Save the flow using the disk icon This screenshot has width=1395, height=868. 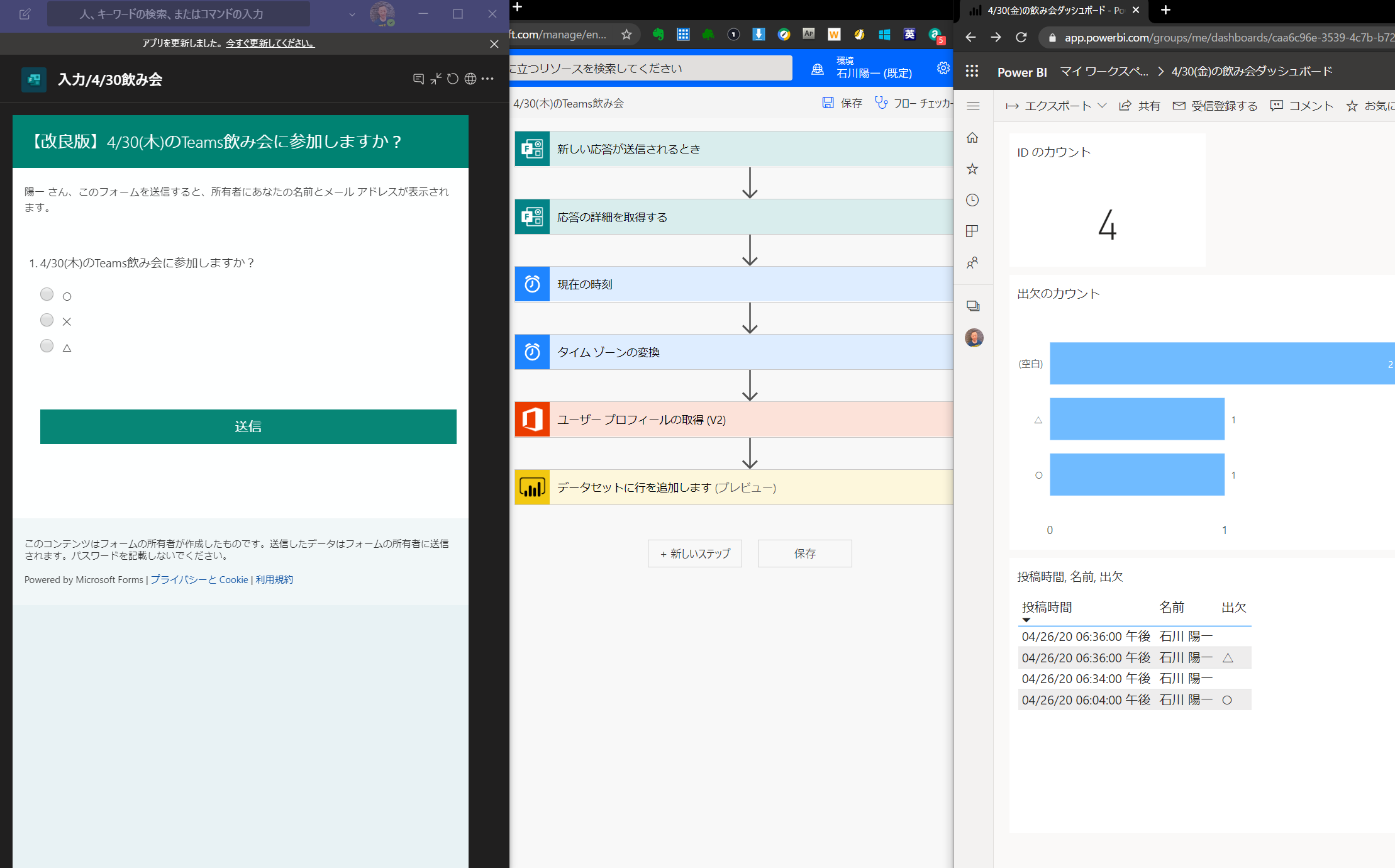click(x=828, y=103)
